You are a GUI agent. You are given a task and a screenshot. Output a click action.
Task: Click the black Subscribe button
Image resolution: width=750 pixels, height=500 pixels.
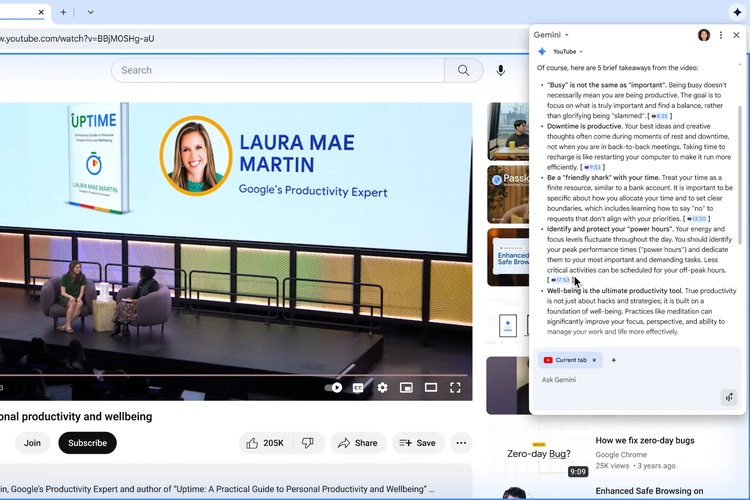click(88, 443)
